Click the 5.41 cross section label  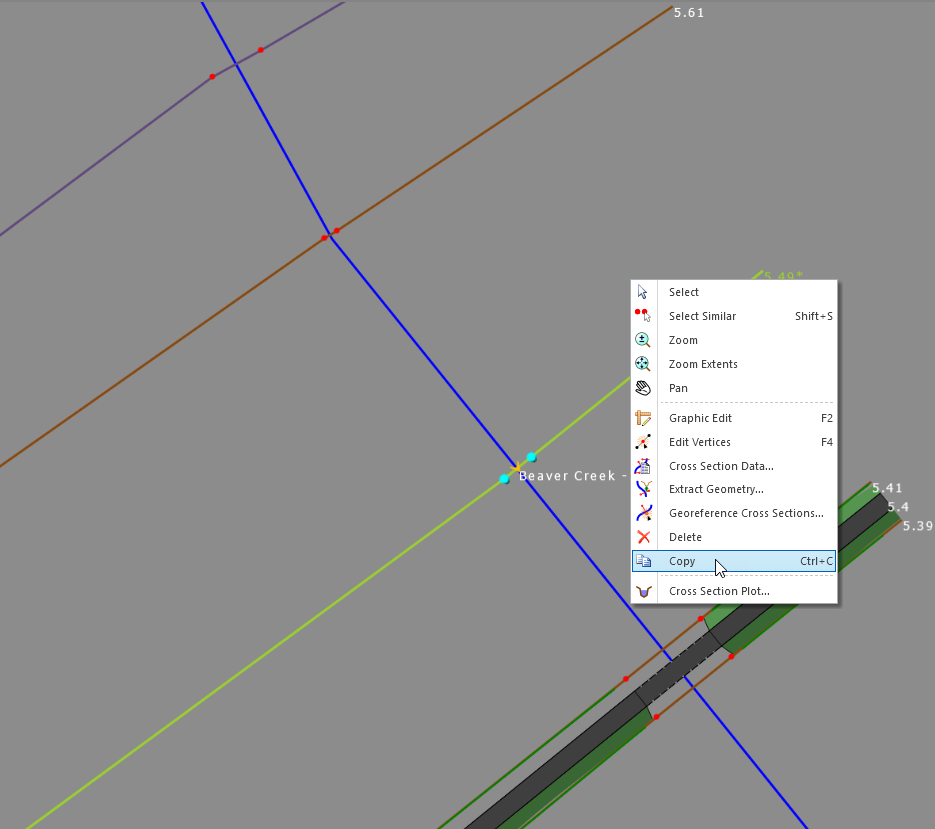pyautogui.click(x=887, y=488)
